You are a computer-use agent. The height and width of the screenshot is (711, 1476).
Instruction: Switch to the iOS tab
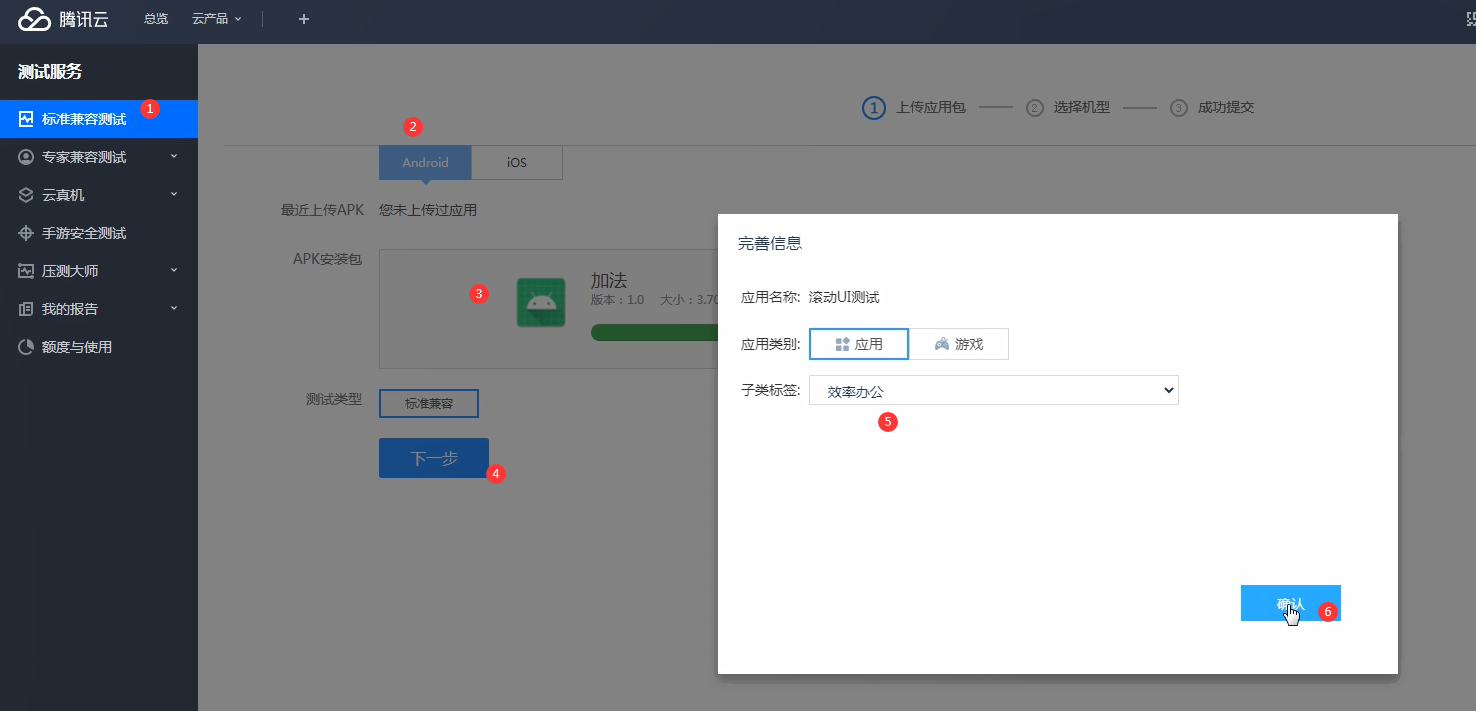[x=516, y=163]
